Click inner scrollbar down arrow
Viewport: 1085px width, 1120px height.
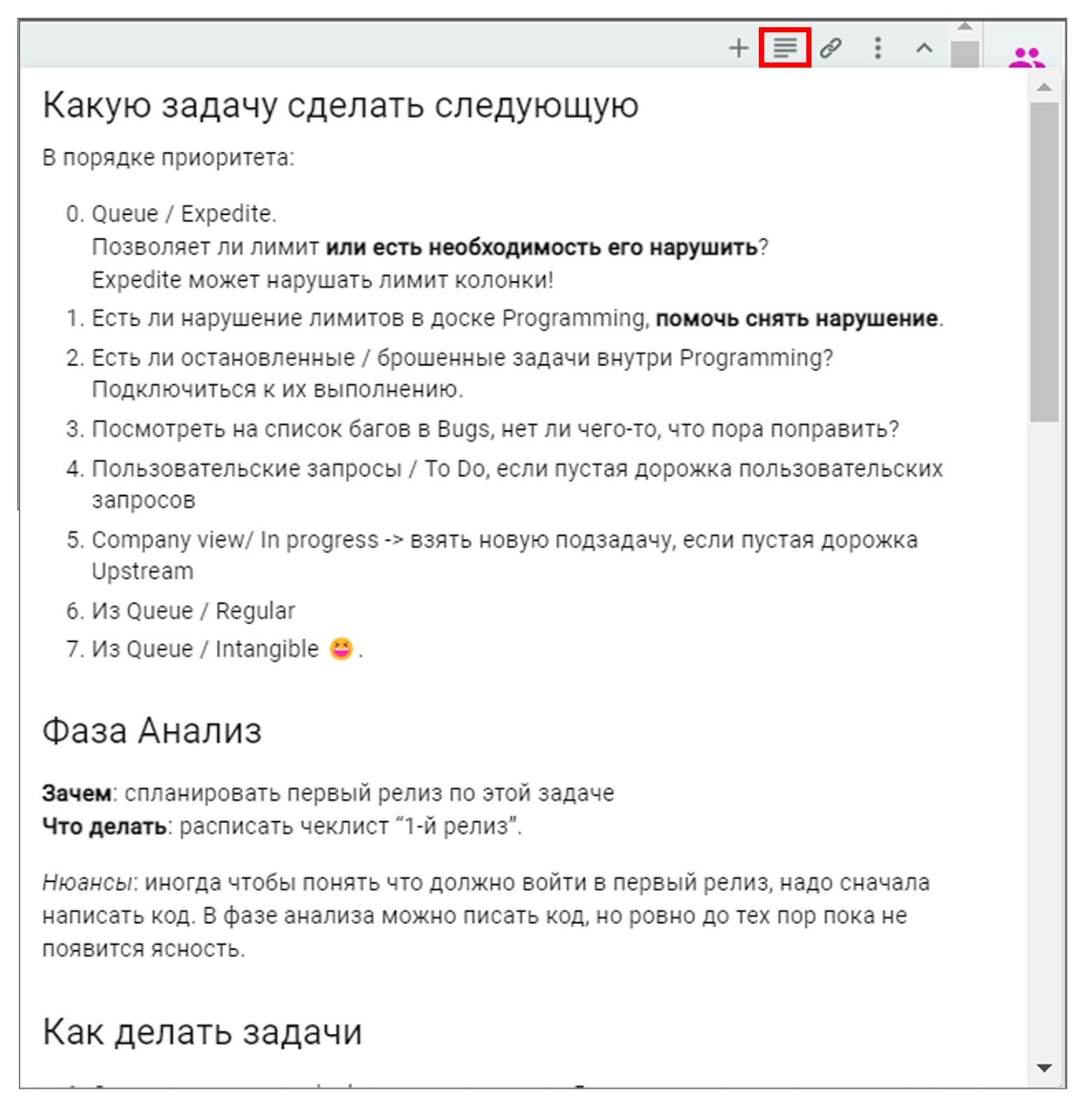[1044, 1067]
